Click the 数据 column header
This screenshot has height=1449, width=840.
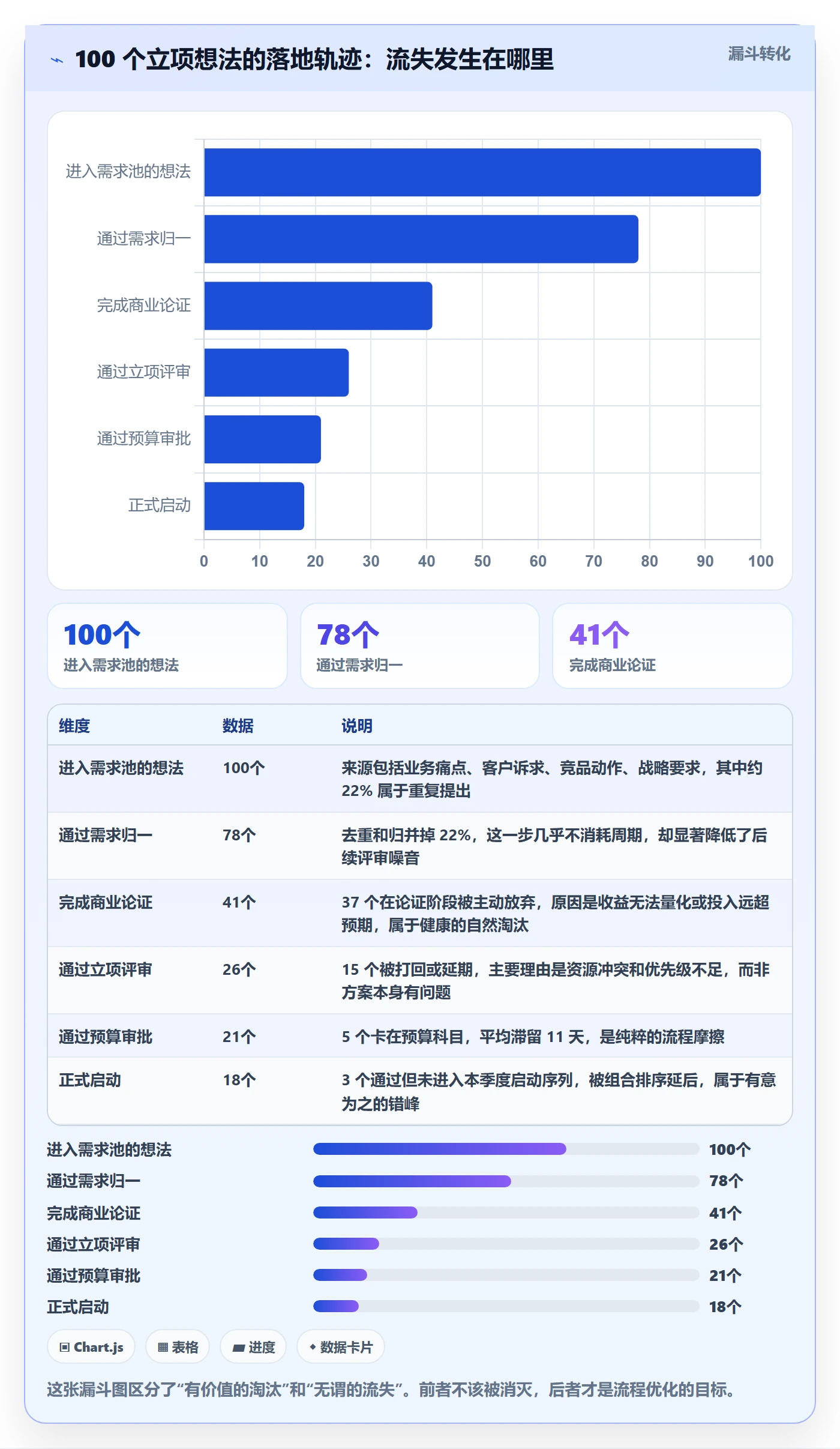238,726
